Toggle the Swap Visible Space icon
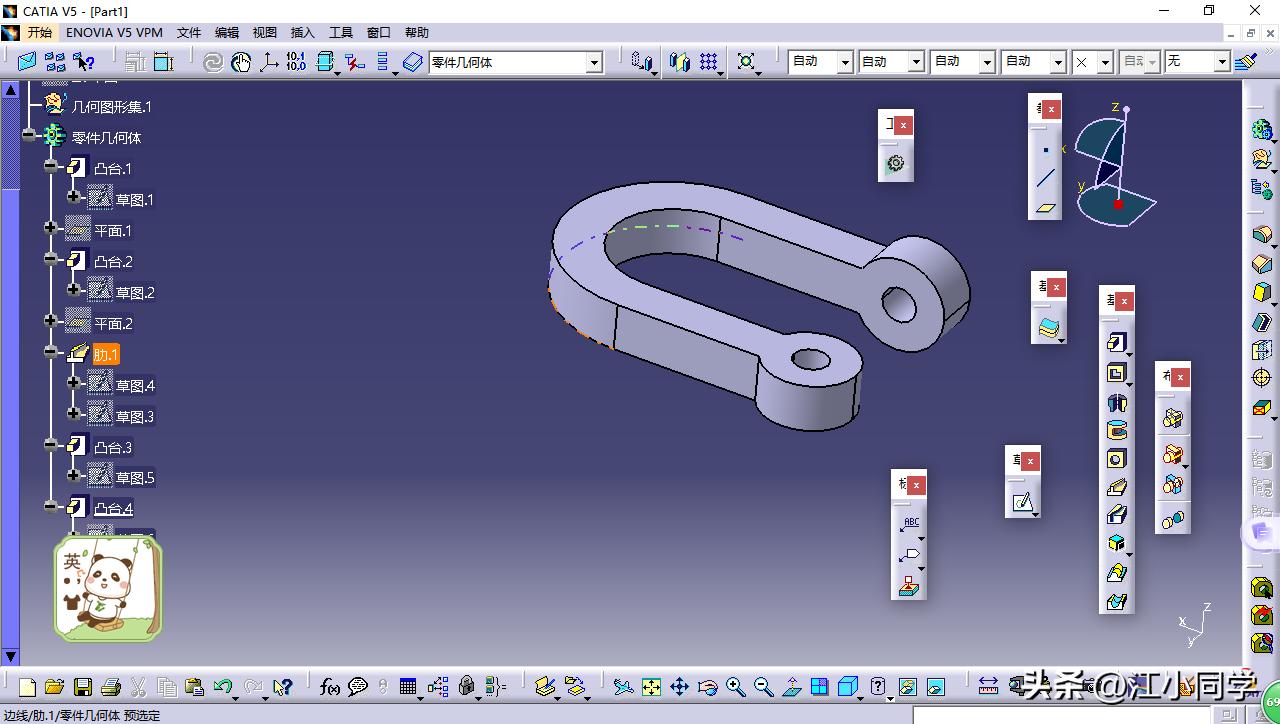Image resolution: width=1280 pixels, height=724 pixels. tap(934, 687)
